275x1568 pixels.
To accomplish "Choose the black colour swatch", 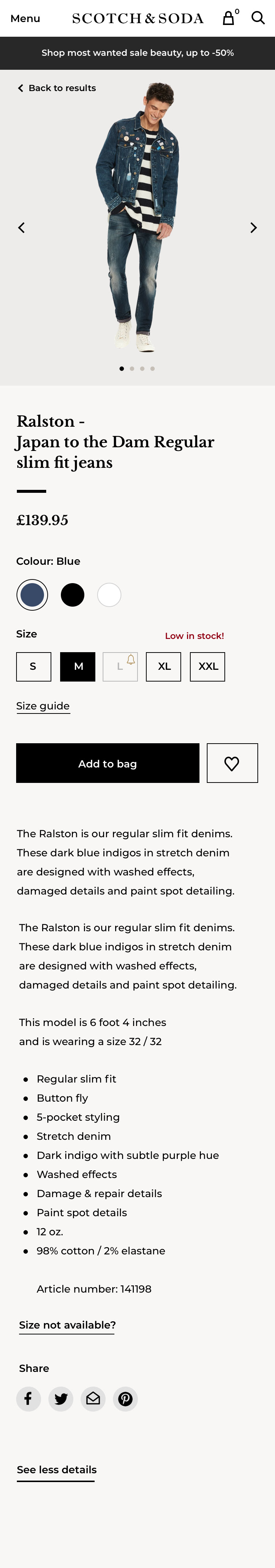I will tap(72, 595).
